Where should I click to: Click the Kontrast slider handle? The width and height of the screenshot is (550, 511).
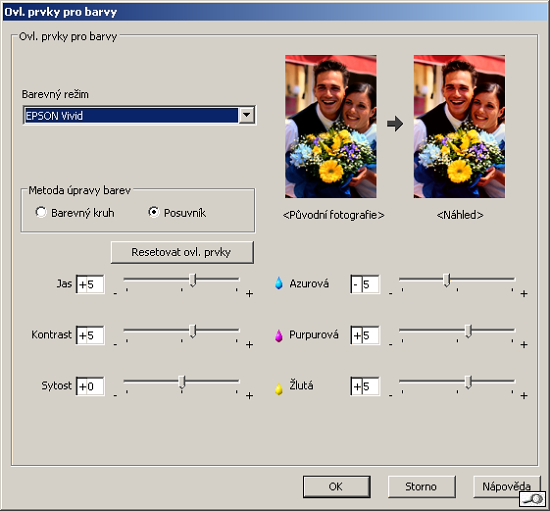193,331
